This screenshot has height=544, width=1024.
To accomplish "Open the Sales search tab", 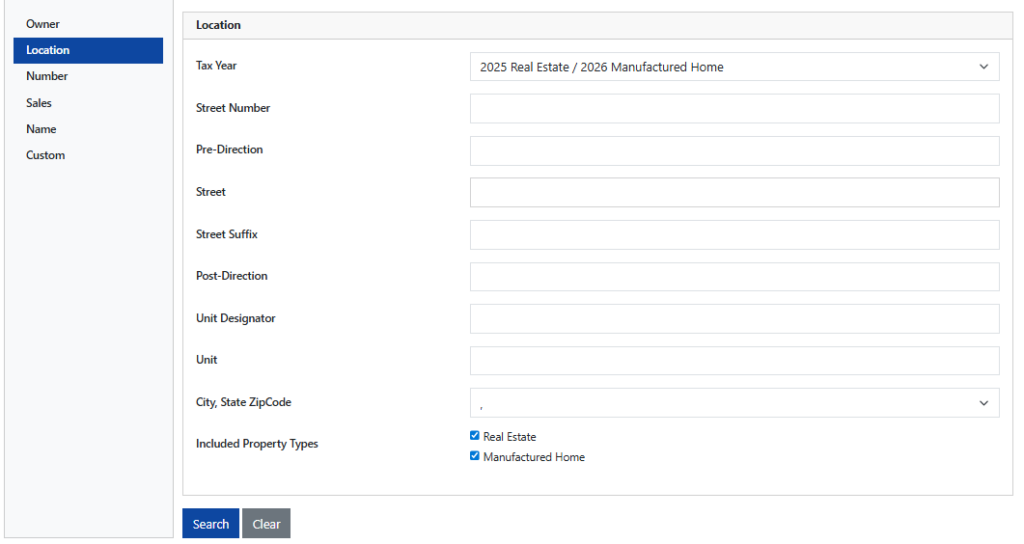I will 40,103.
